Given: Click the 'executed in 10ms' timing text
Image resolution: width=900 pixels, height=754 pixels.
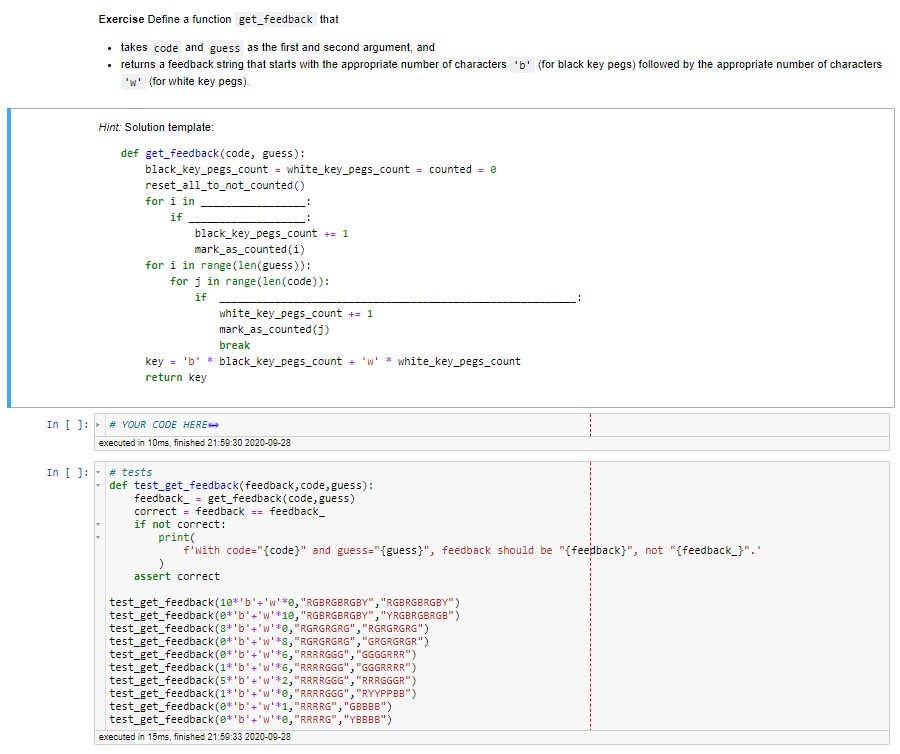Looking at the screenshot, I should [x=195, y=443].
